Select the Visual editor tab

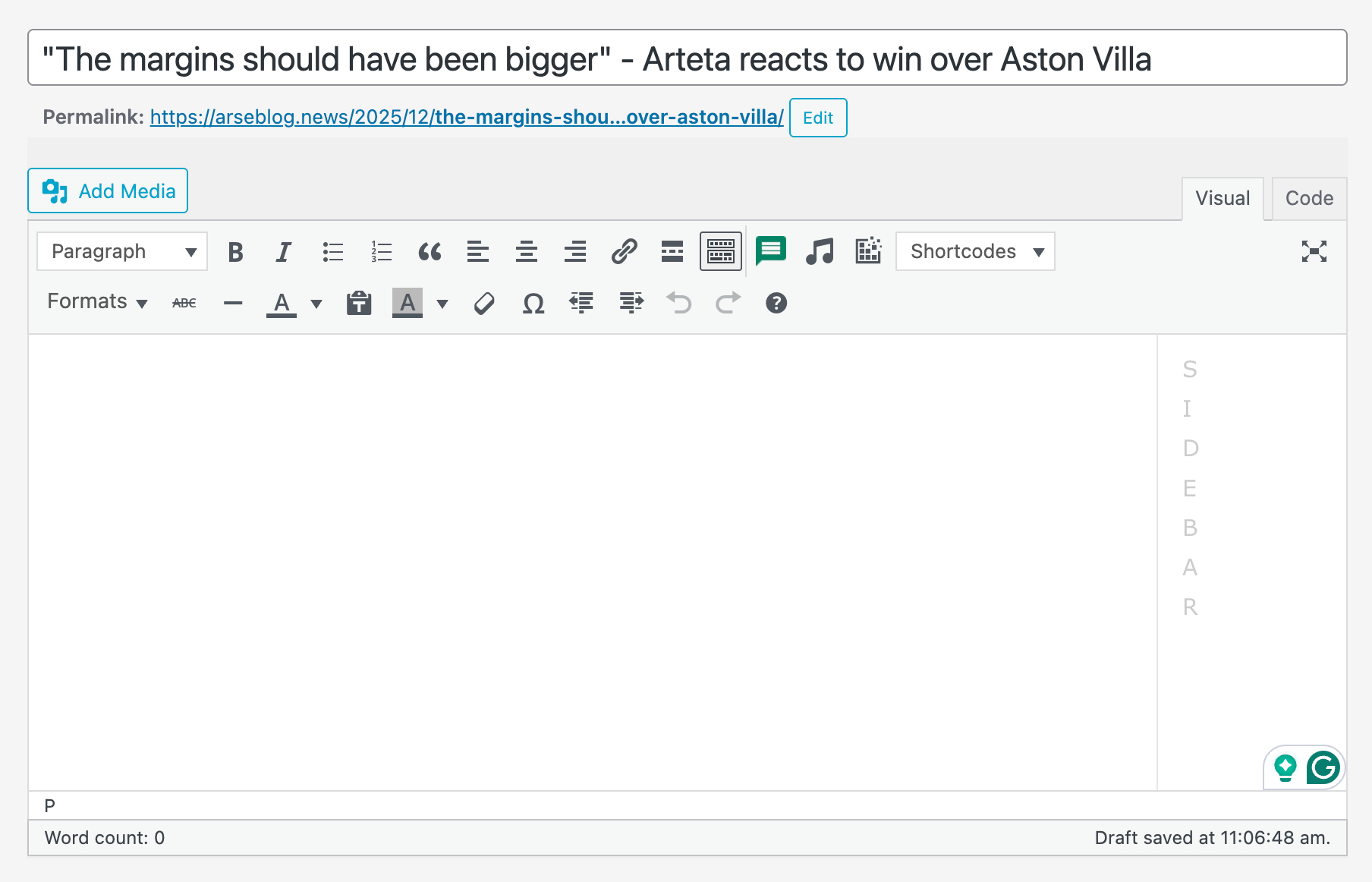click(x=1222, y=199)
